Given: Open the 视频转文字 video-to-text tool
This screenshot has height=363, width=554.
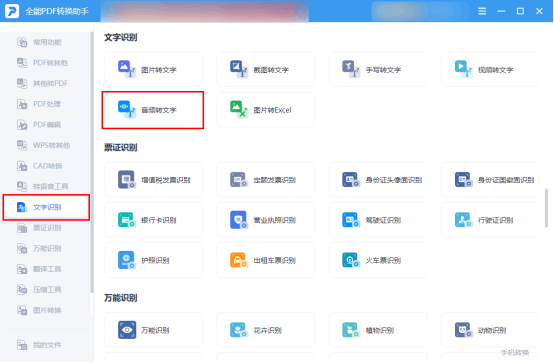Looking at the screenshot, I should point(490,70).
